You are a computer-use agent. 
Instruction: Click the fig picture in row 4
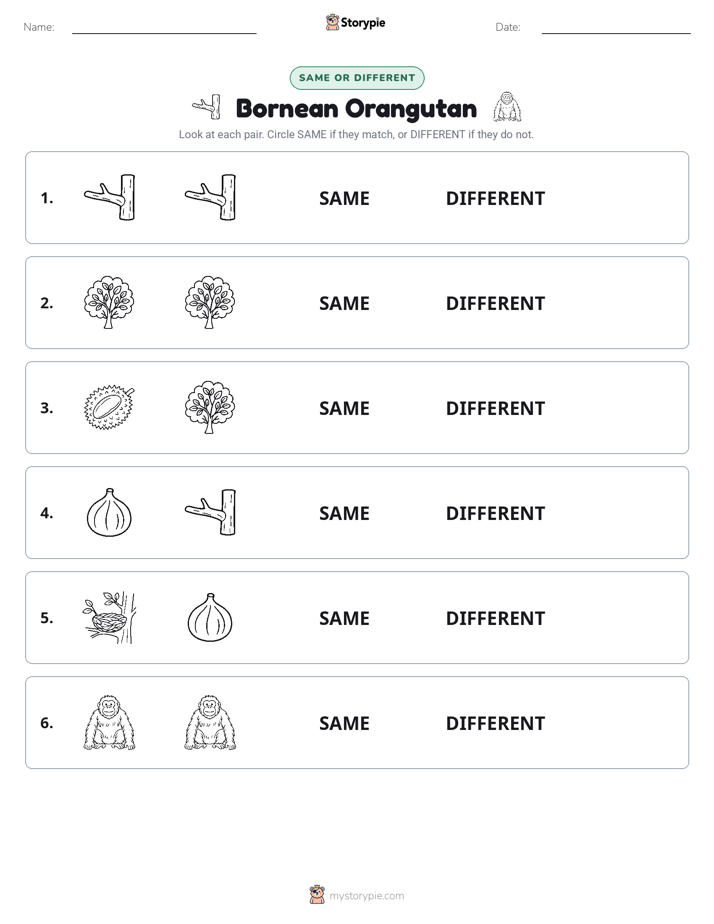pos(109,512)
